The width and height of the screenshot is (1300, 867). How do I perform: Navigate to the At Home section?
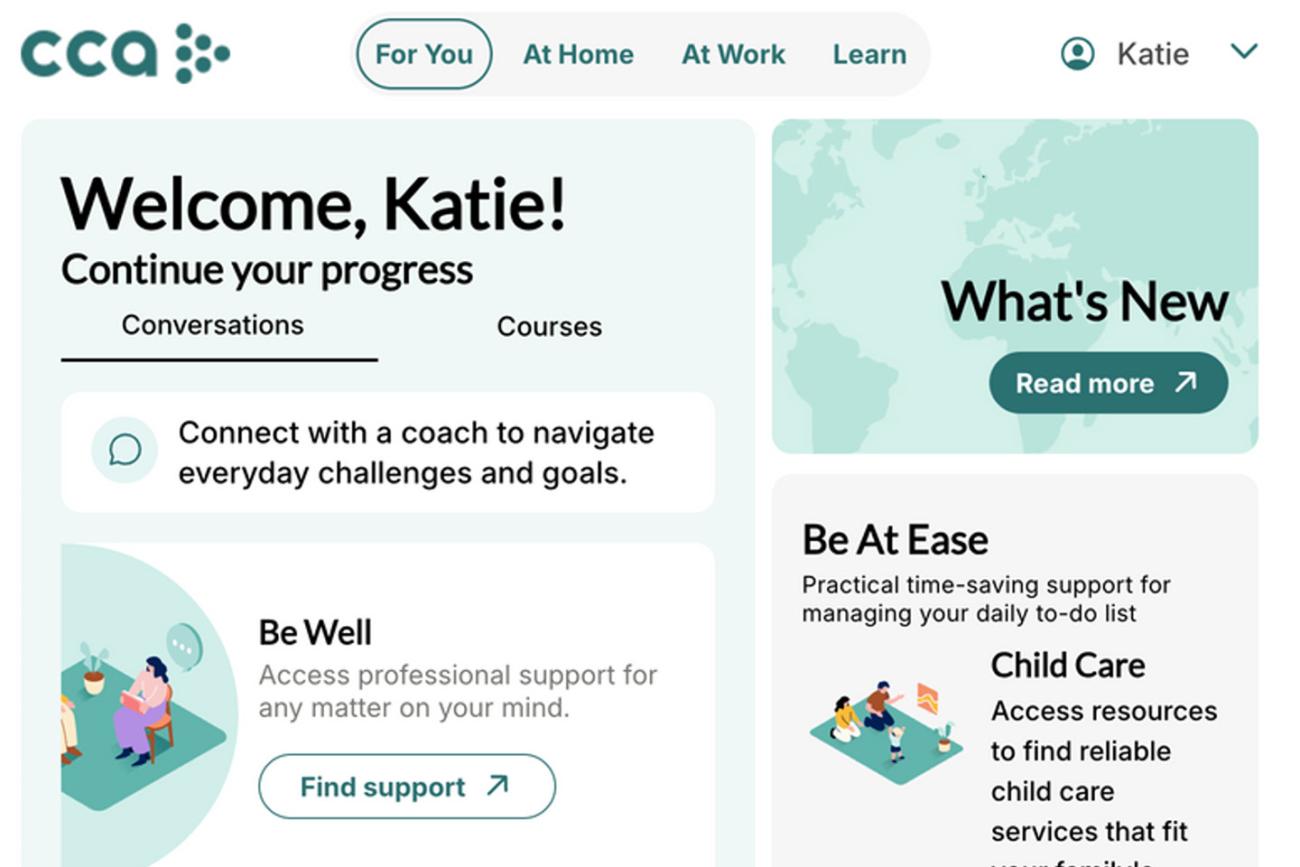coord(578,54)
